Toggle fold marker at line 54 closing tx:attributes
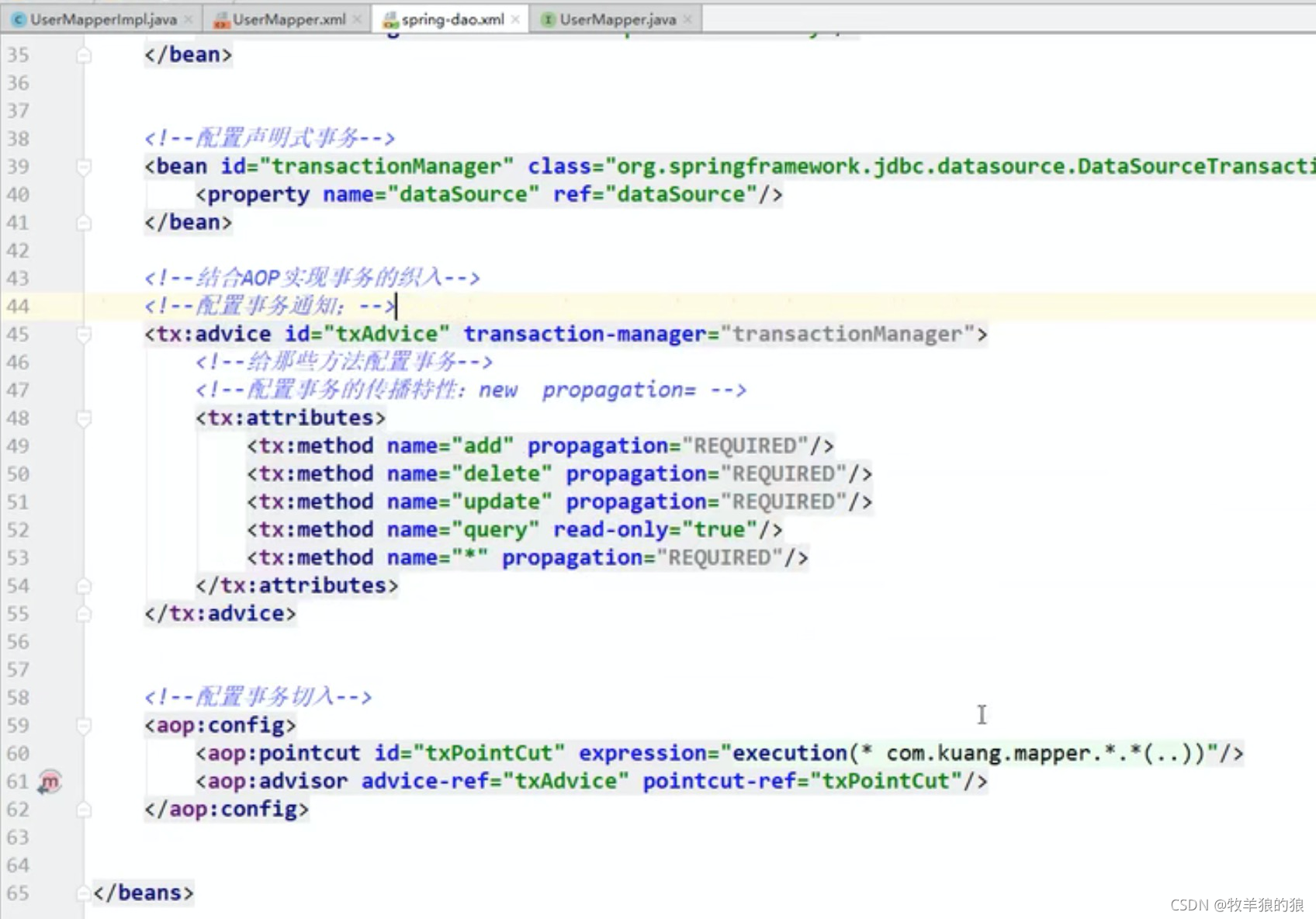The image size is (1316, 919). pyautogui.click(x=84, y=586)
